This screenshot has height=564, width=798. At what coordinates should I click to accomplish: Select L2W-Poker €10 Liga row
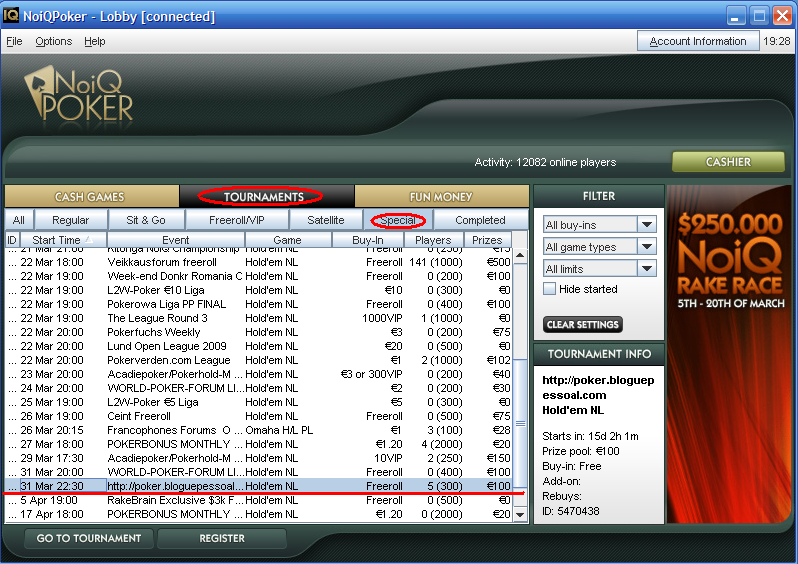pyautogui.click(x=258, y=290)
